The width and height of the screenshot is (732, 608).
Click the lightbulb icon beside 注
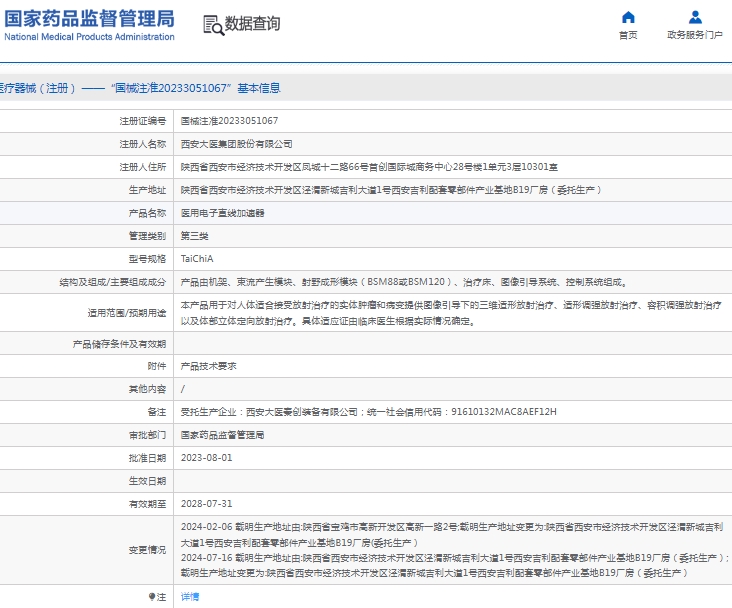152,597
